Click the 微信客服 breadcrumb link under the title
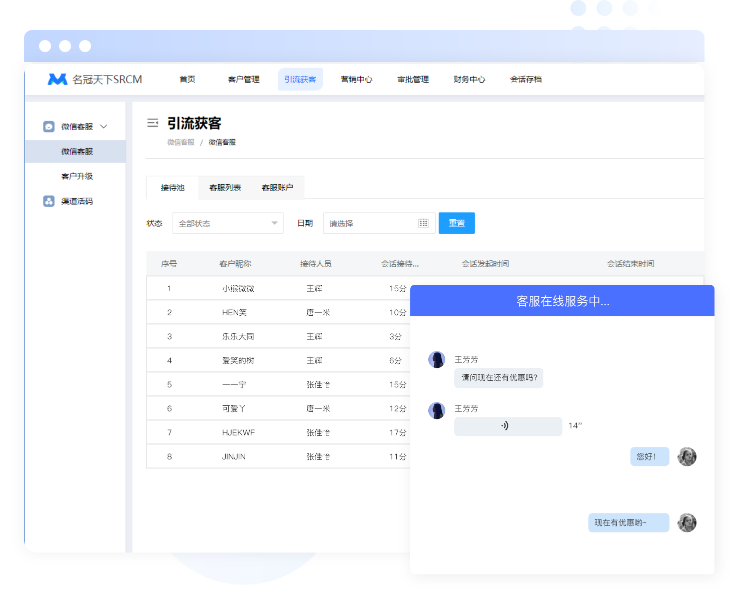 point(181,142)
